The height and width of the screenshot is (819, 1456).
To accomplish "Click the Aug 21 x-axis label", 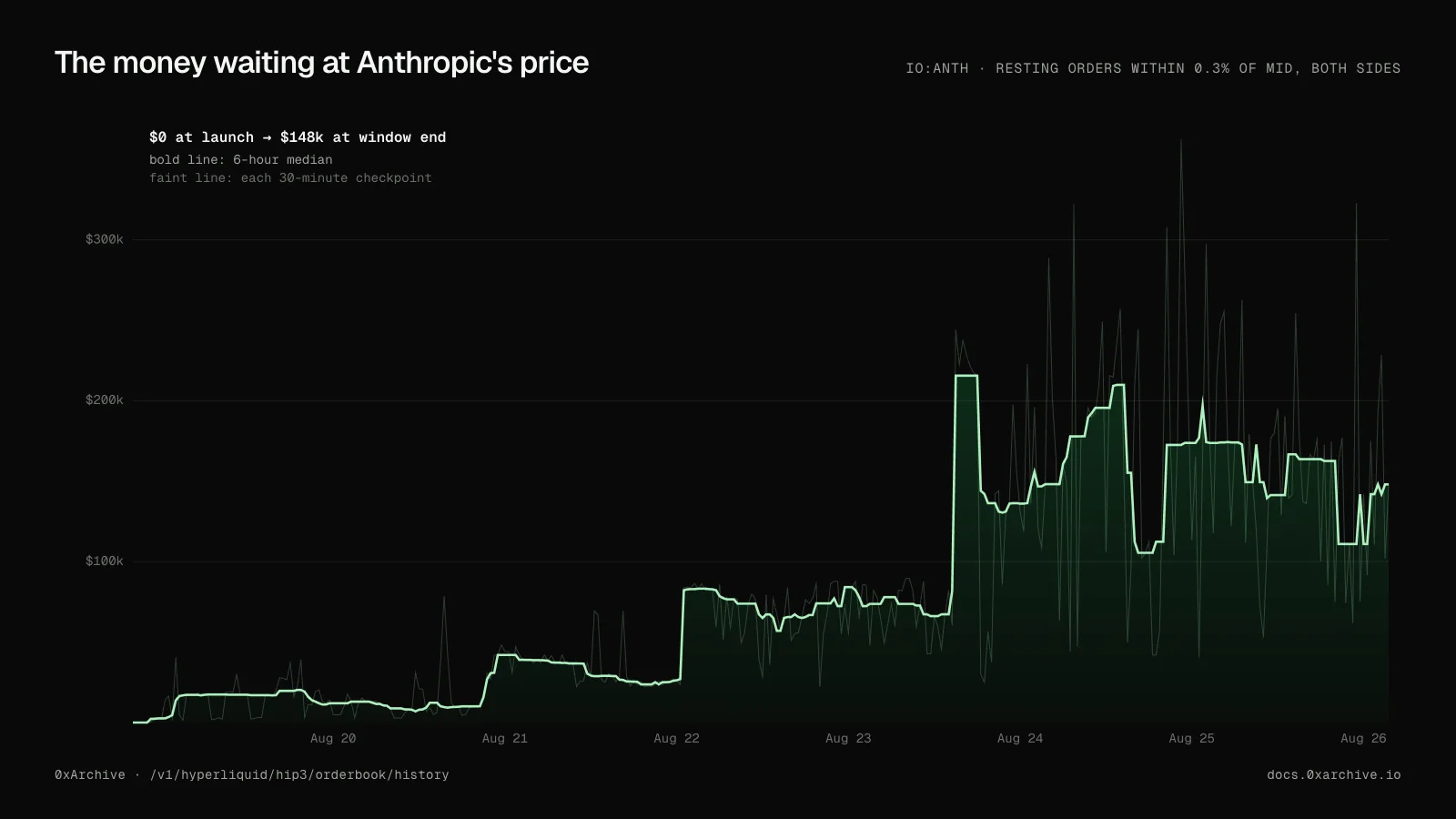I will click(505, 738).
